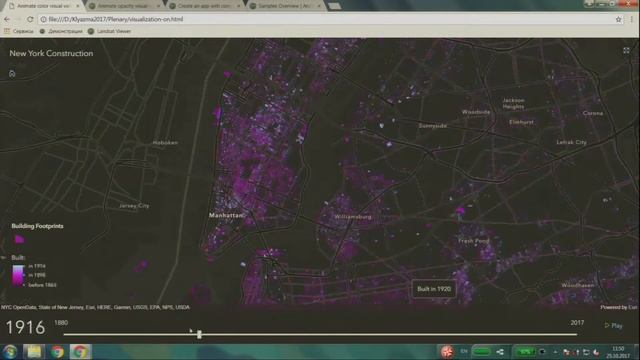Click the Hoboken map label
640x360 pixels.
click(165, 142)
